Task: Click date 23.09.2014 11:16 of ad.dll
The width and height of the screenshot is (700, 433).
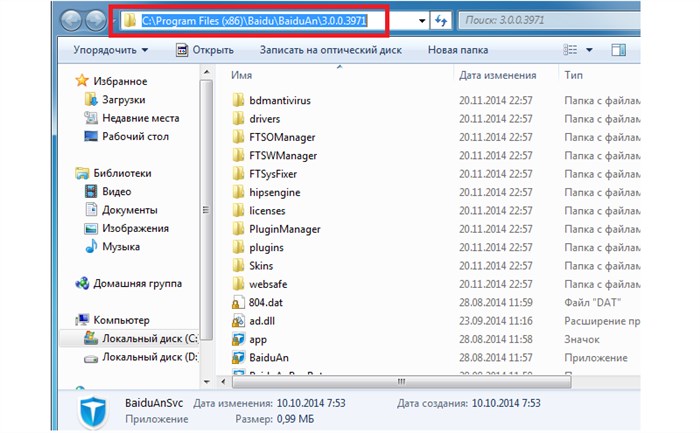Action: (x=496, y=321)
